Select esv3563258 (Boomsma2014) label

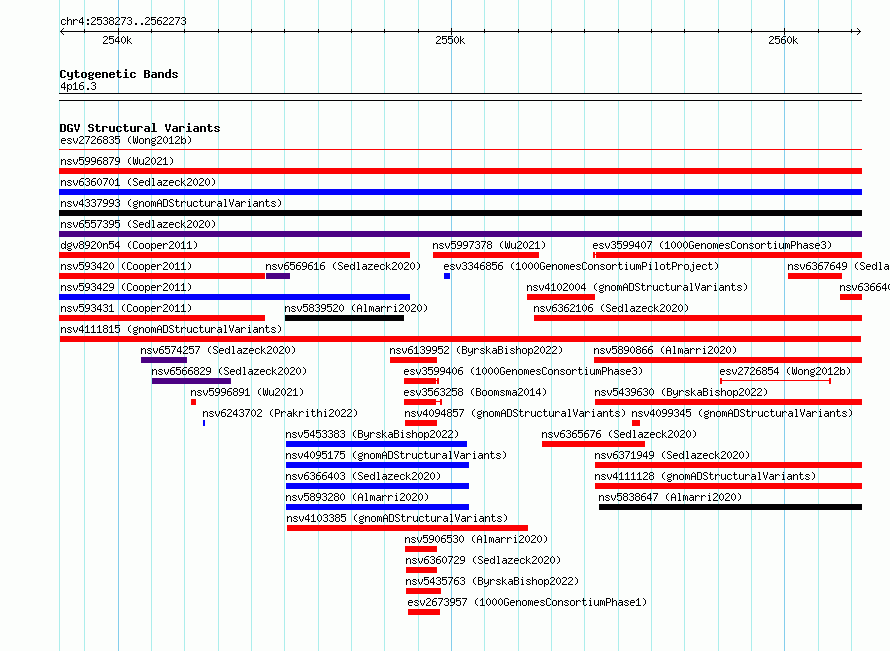point(475,392)
